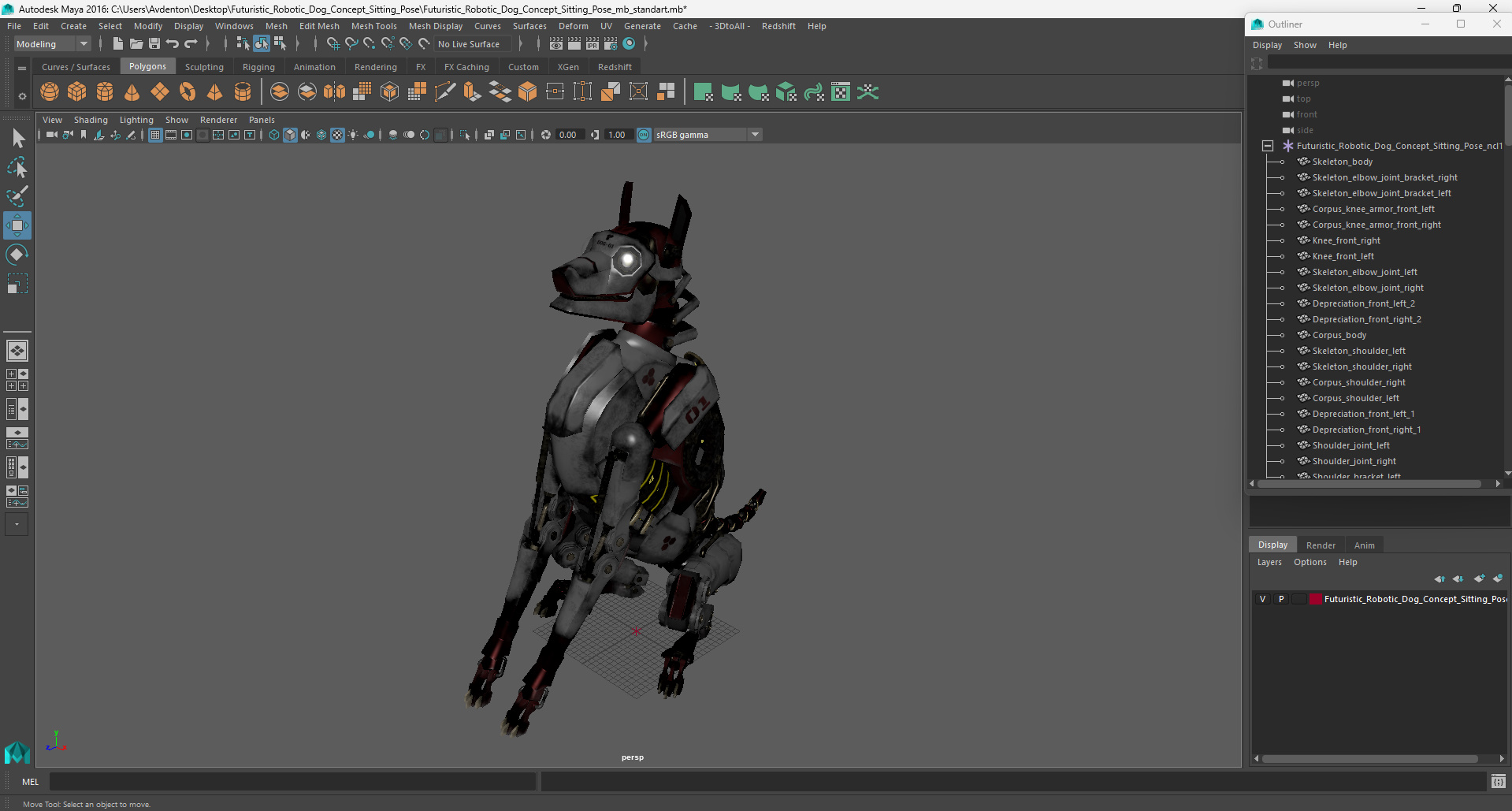The image size is (1512, 811).
Task: Click the Render current frame icon
Action: coord(574,44)
